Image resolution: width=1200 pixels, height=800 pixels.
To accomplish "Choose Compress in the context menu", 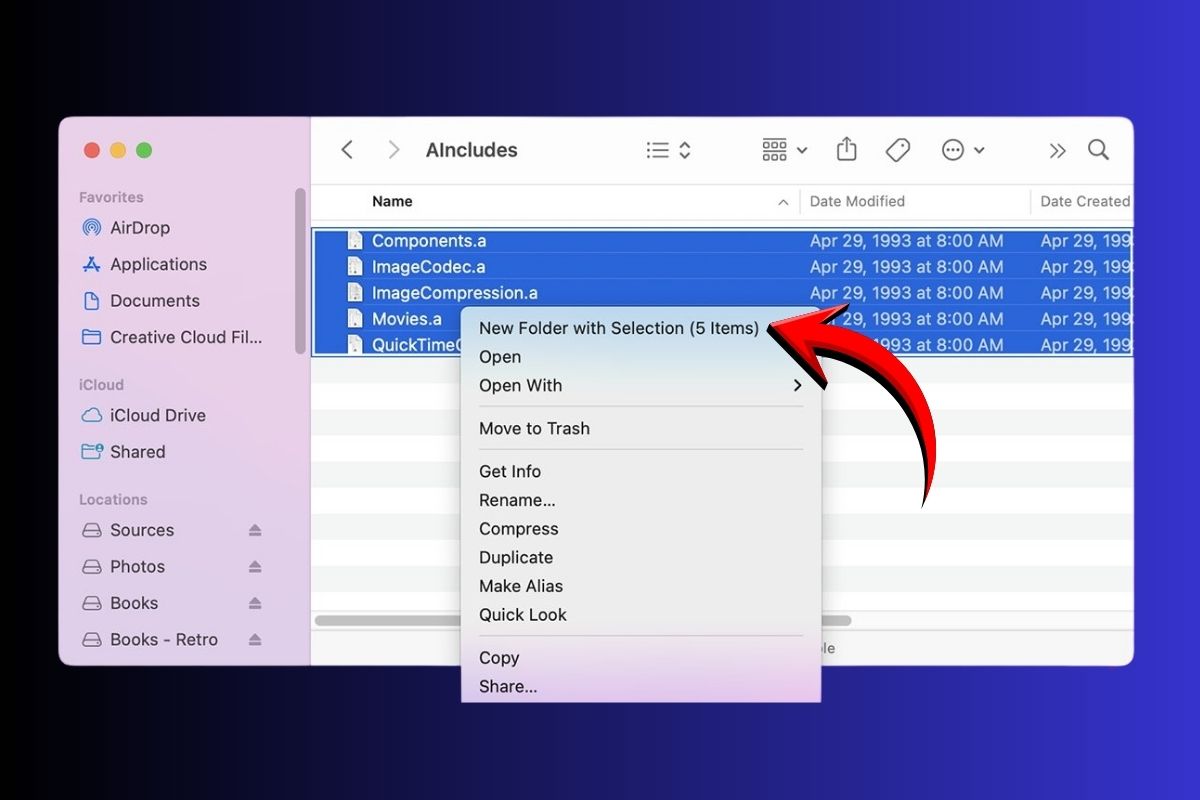I will pyautogui.click(x=518, y=529).
